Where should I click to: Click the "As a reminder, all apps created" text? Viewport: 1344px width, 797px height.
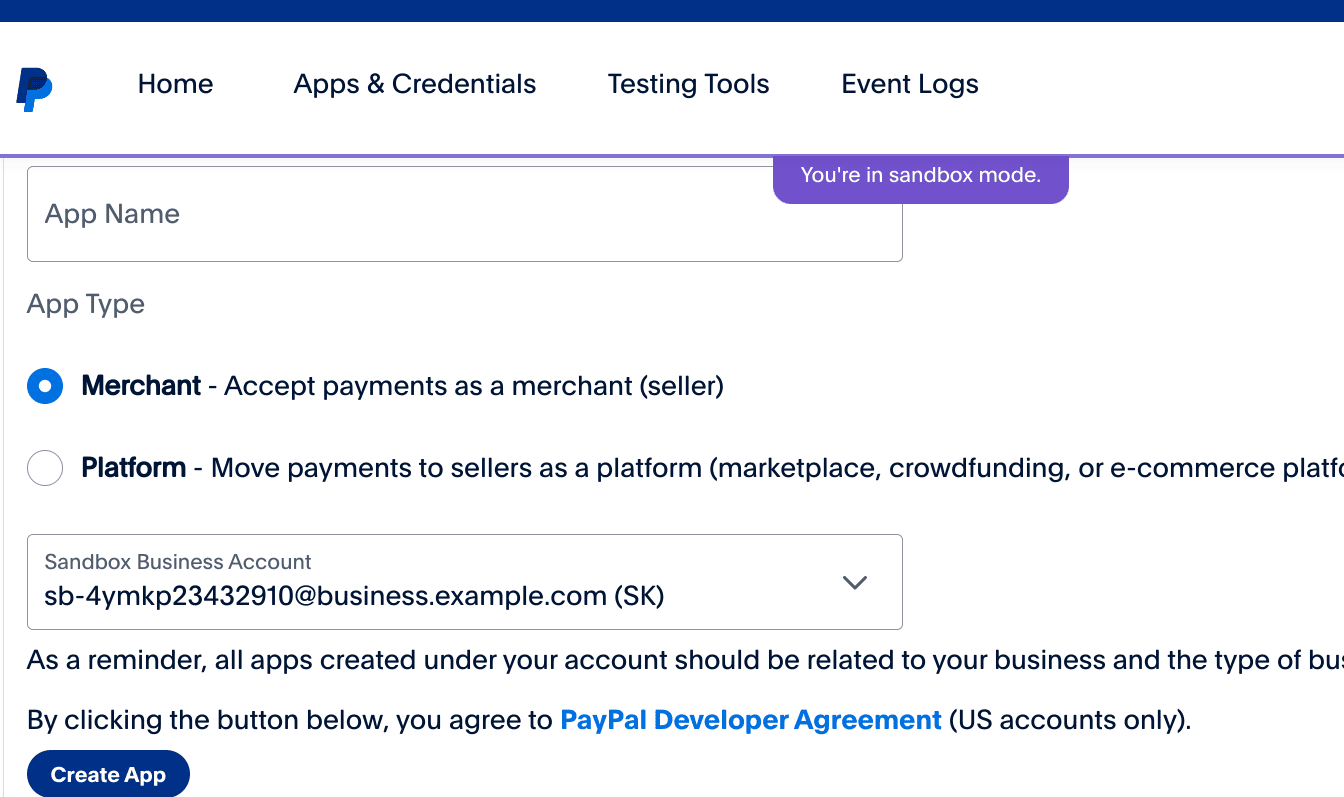click(221, 661)
